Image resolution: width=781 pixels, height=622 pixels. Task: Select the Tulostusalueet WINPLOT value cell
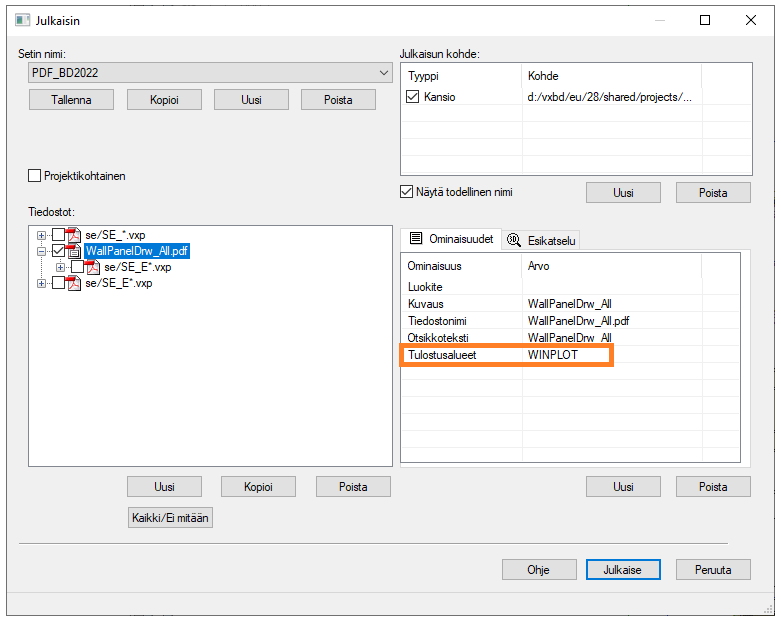[x=566, y=355]
